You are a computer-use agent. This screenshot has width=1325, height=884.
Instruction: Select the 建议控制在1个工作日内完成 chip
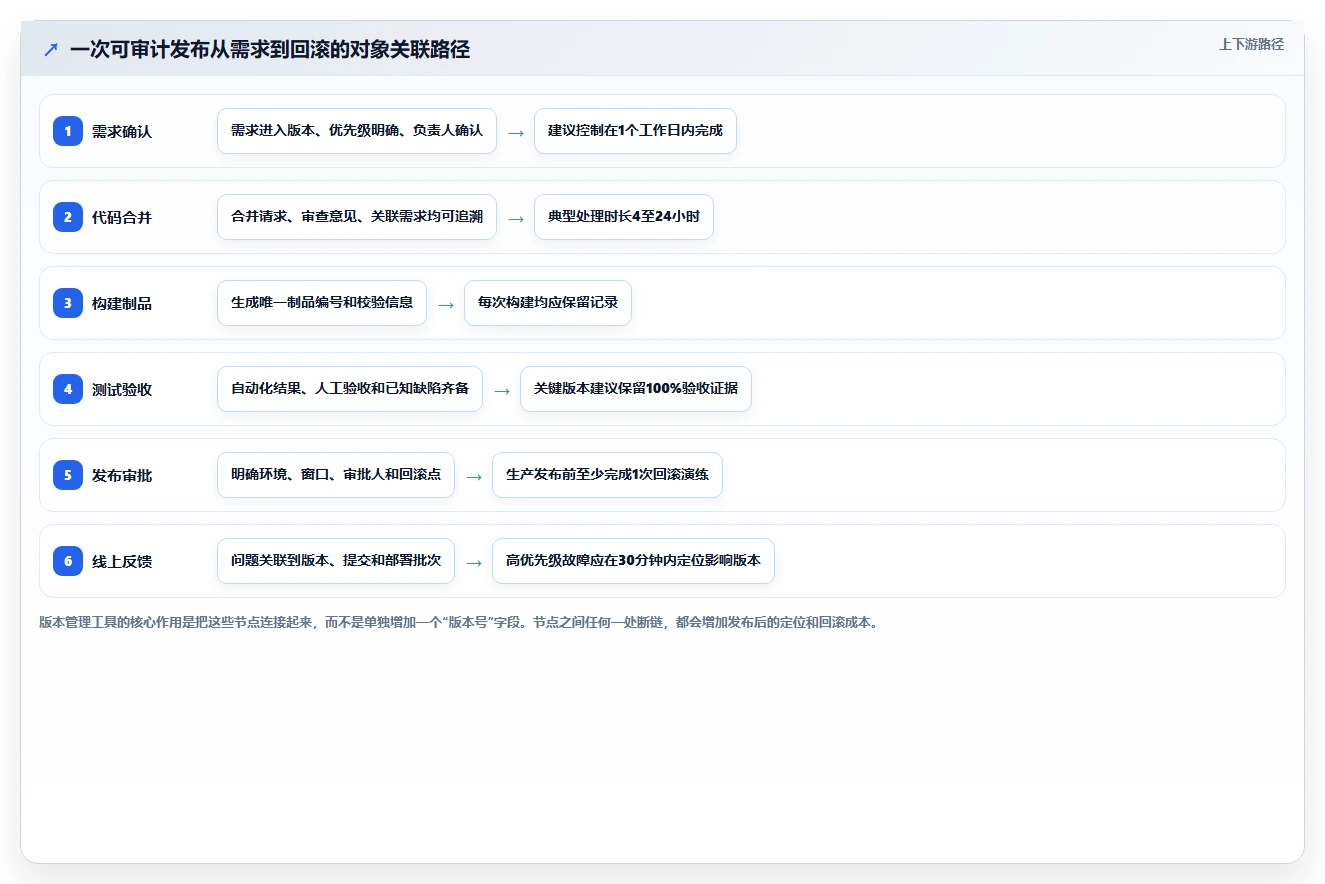tap(635, 131)
